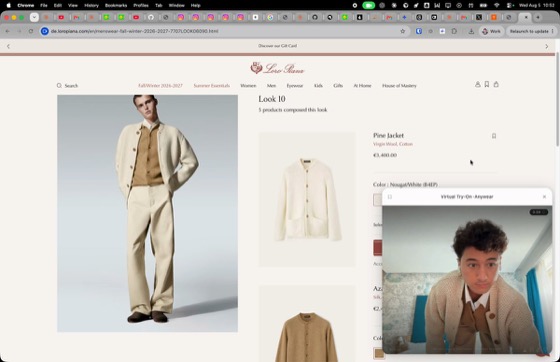The height and width of the screenshot is (362, 560).
Task: Open the Help menu
Action: [195, 5]
